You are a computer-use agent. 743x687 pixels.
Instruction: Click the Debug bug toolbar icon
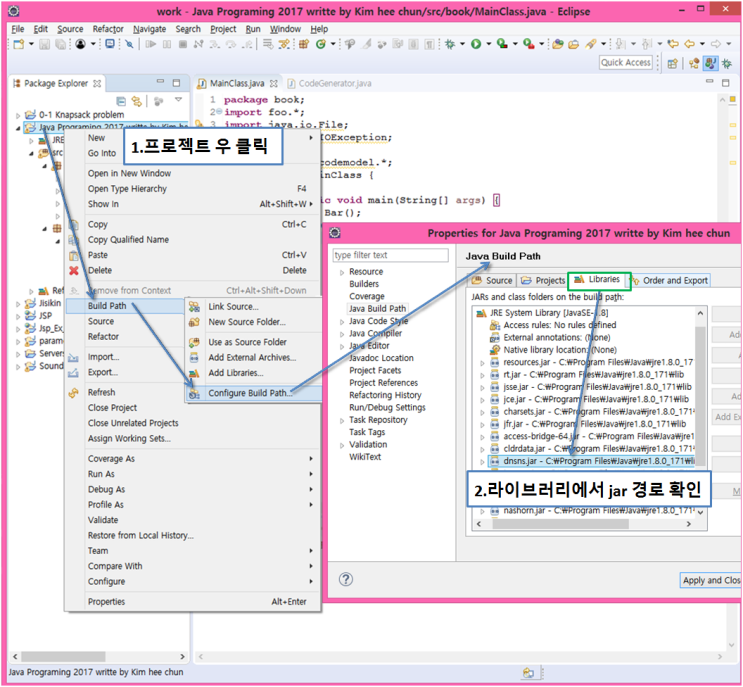click(x=449, y=44)
